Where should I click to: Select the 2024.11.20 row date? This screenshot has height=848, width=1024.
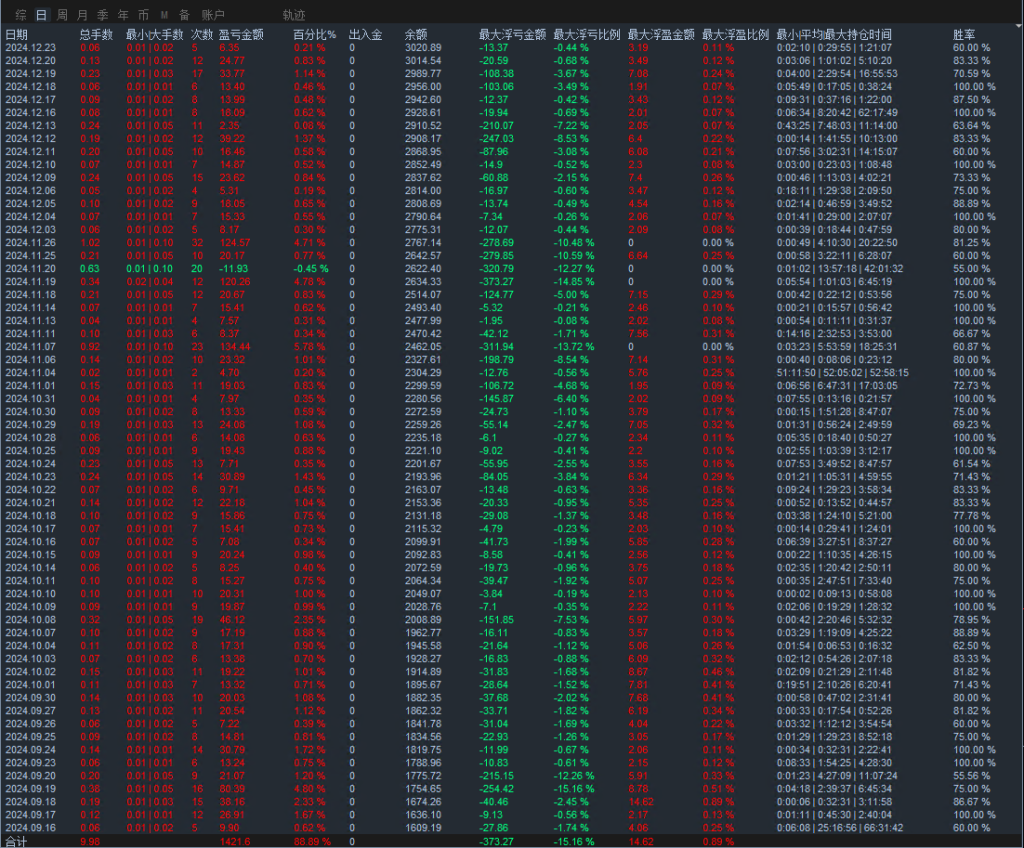pos(30,268)
